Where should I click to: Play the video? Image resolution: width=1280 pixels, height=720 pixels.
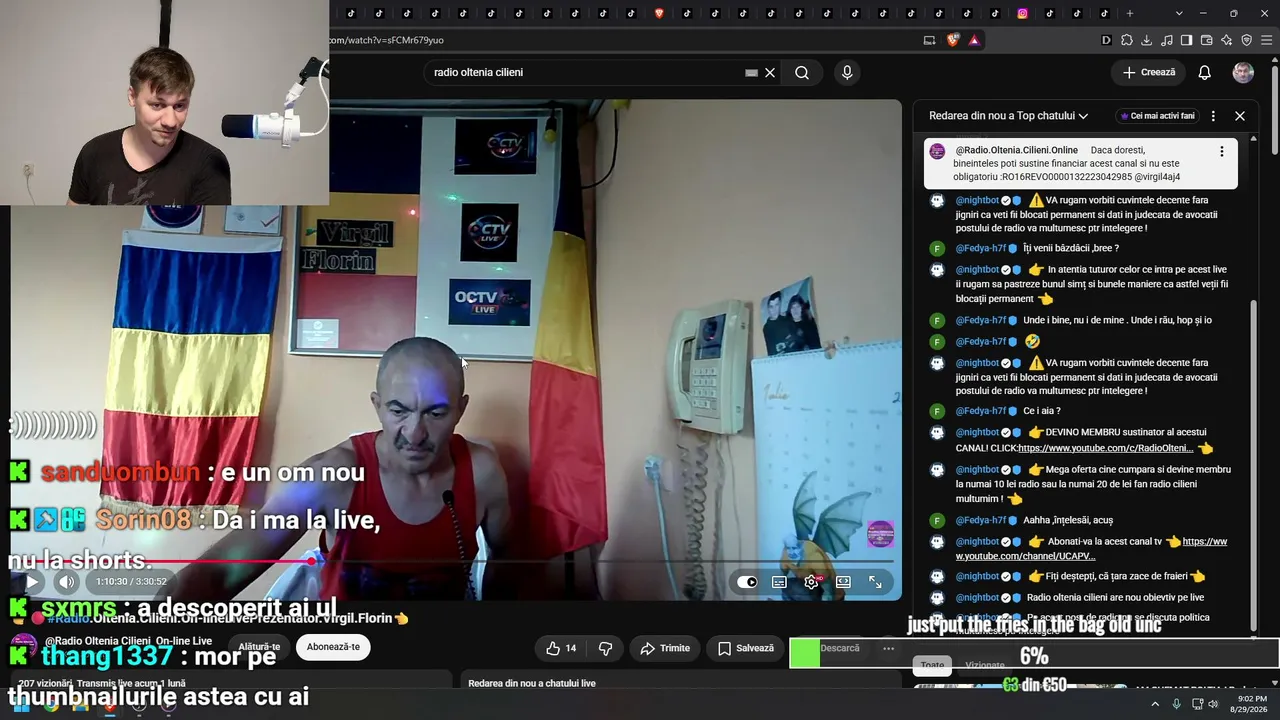tap(32, 582)
